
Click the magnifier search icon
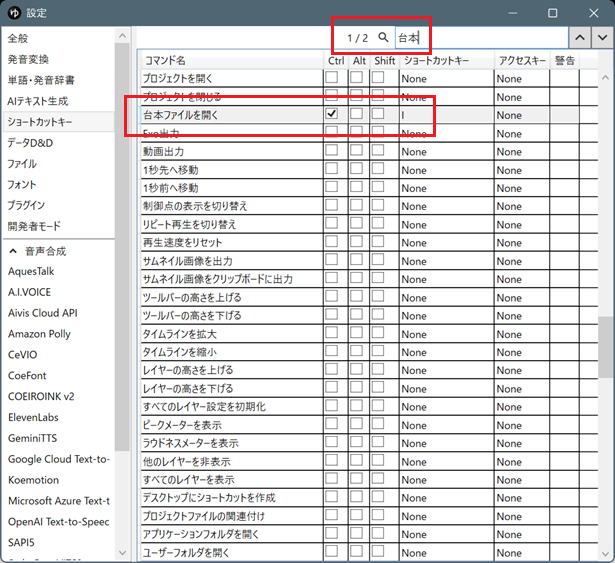tap(383, 38)
